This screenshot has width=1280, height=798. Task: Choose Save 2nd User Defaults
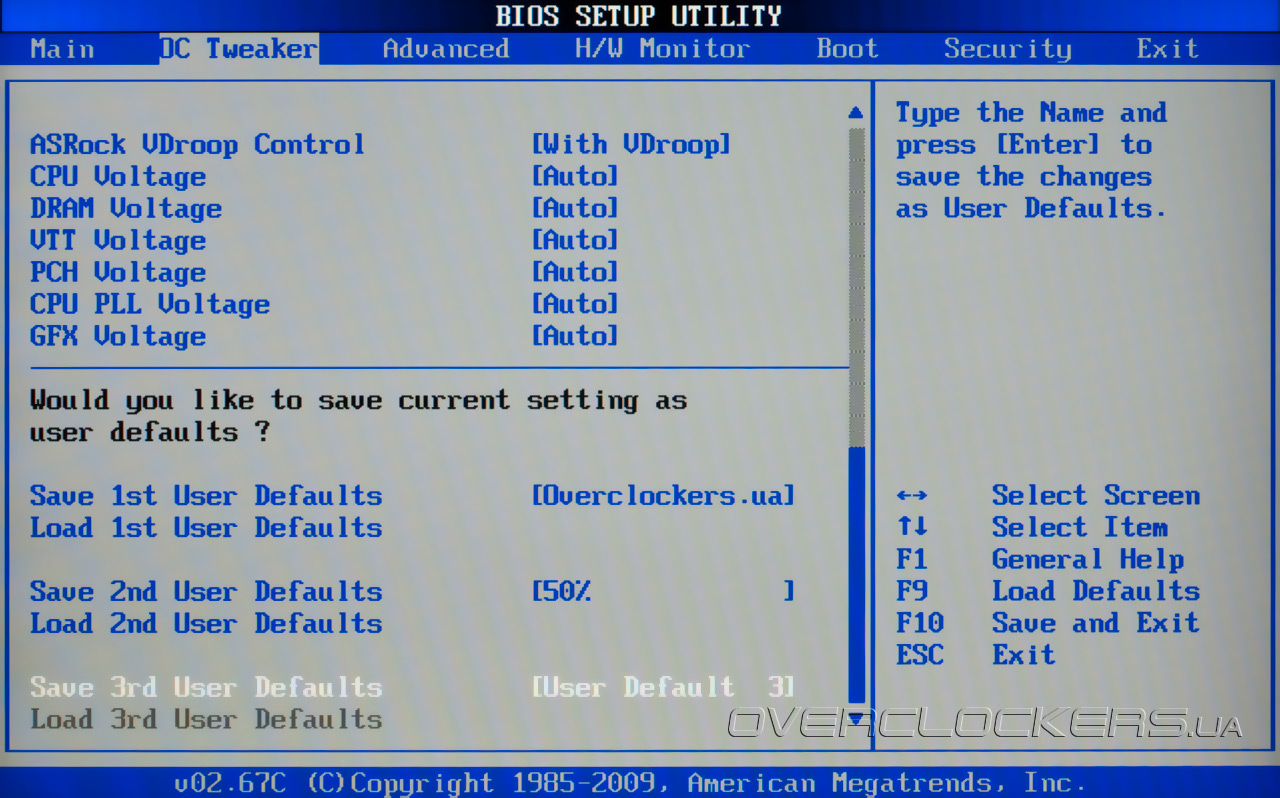pos(206,592)
